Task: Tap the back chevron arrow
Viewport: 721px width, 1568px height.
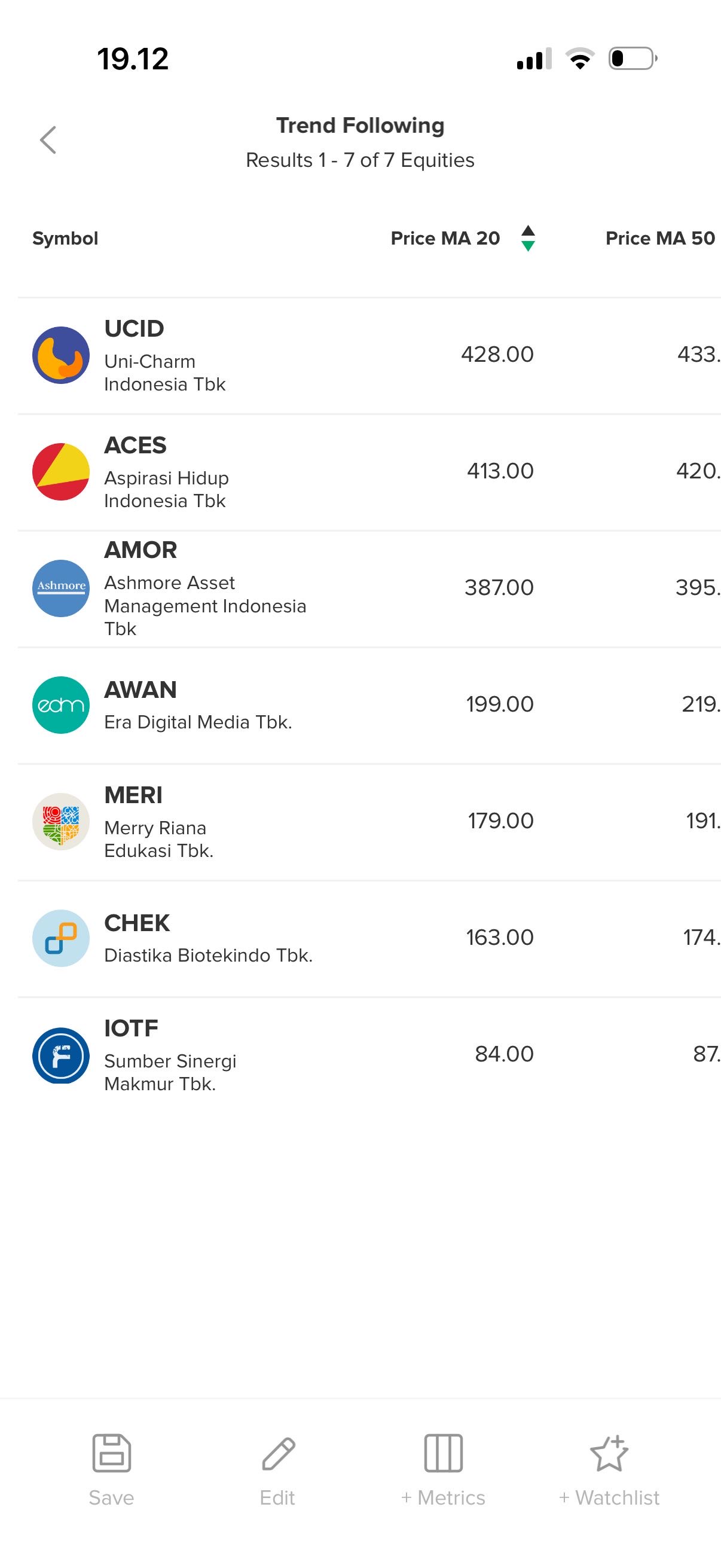Action: (48, 140)
